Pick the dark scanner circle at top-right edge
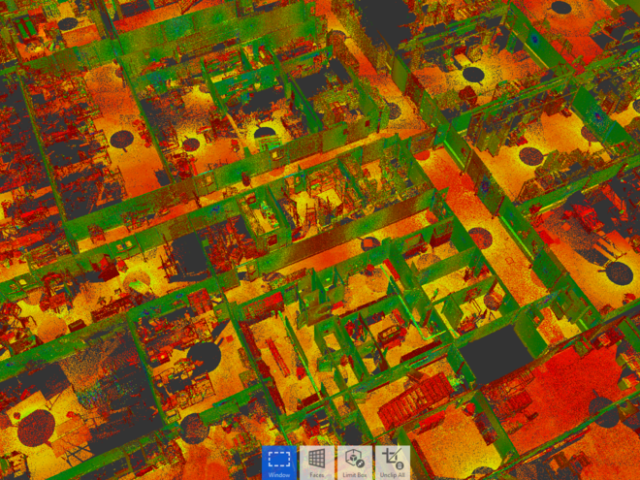640x480 pixels. coord(561,7)
